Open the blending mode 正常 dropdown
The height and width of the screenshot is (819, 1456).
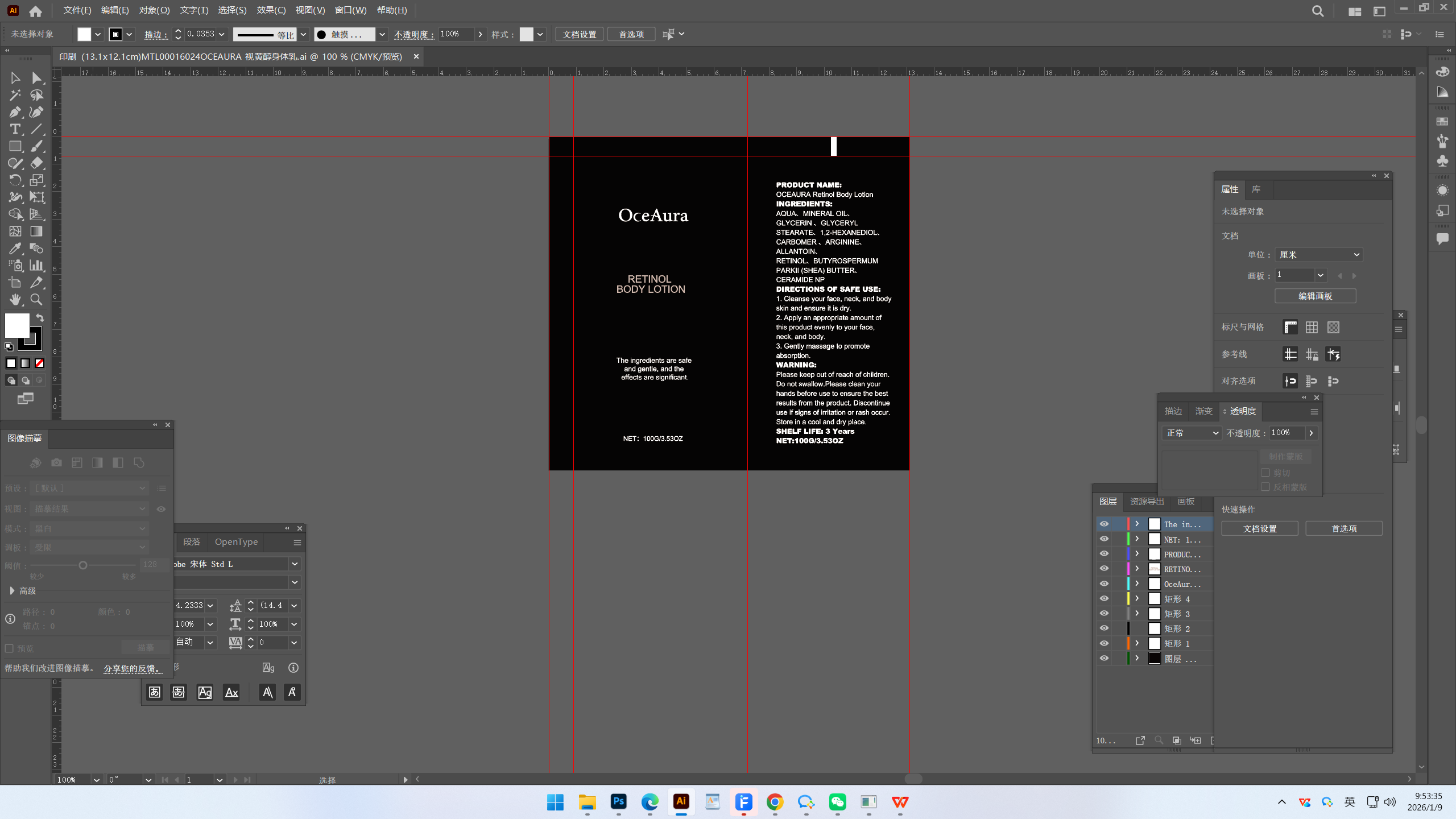point(1192,433)
